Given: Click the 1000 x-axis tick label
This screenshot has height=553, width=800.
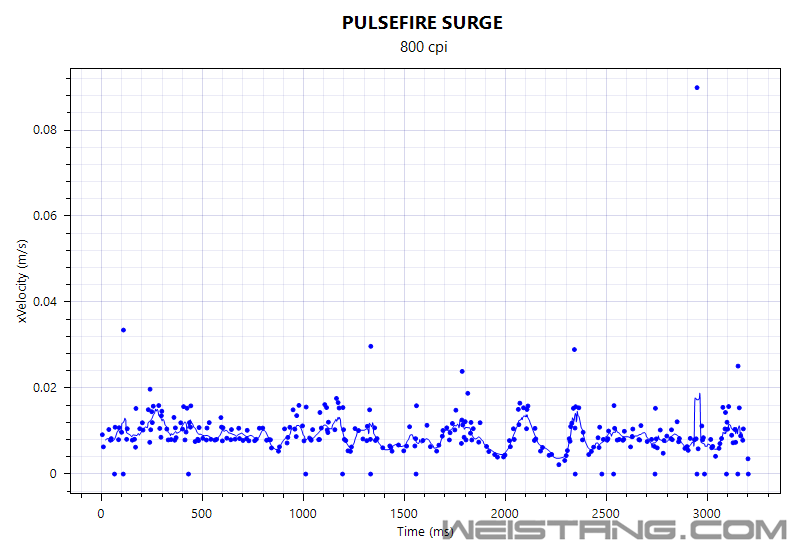Looking at the screenshot, I should point(303,514).
